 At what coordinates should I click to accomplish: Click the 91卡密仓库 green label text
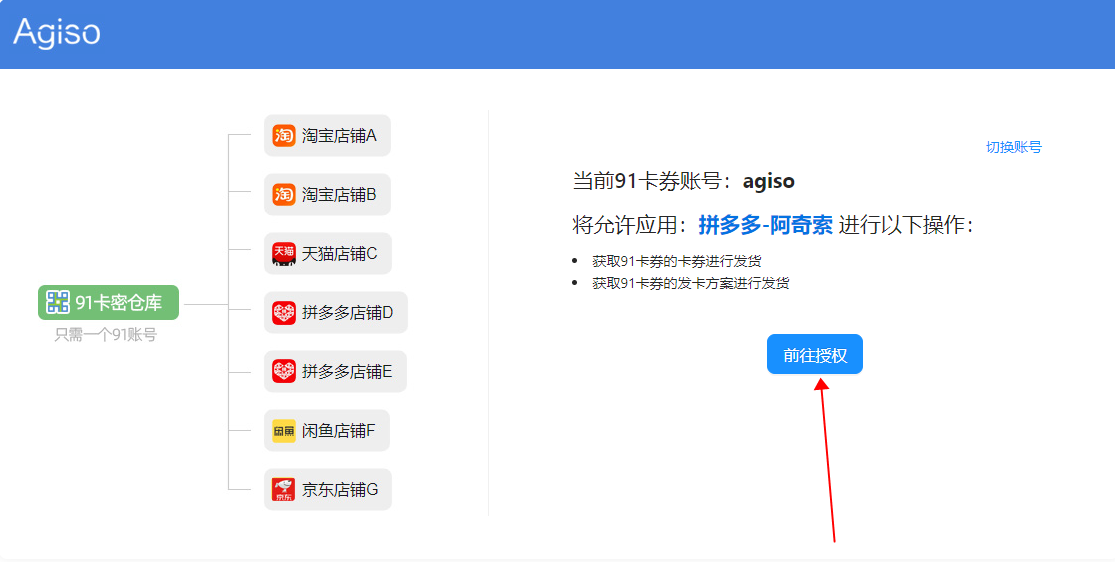[x=119, y=302]
